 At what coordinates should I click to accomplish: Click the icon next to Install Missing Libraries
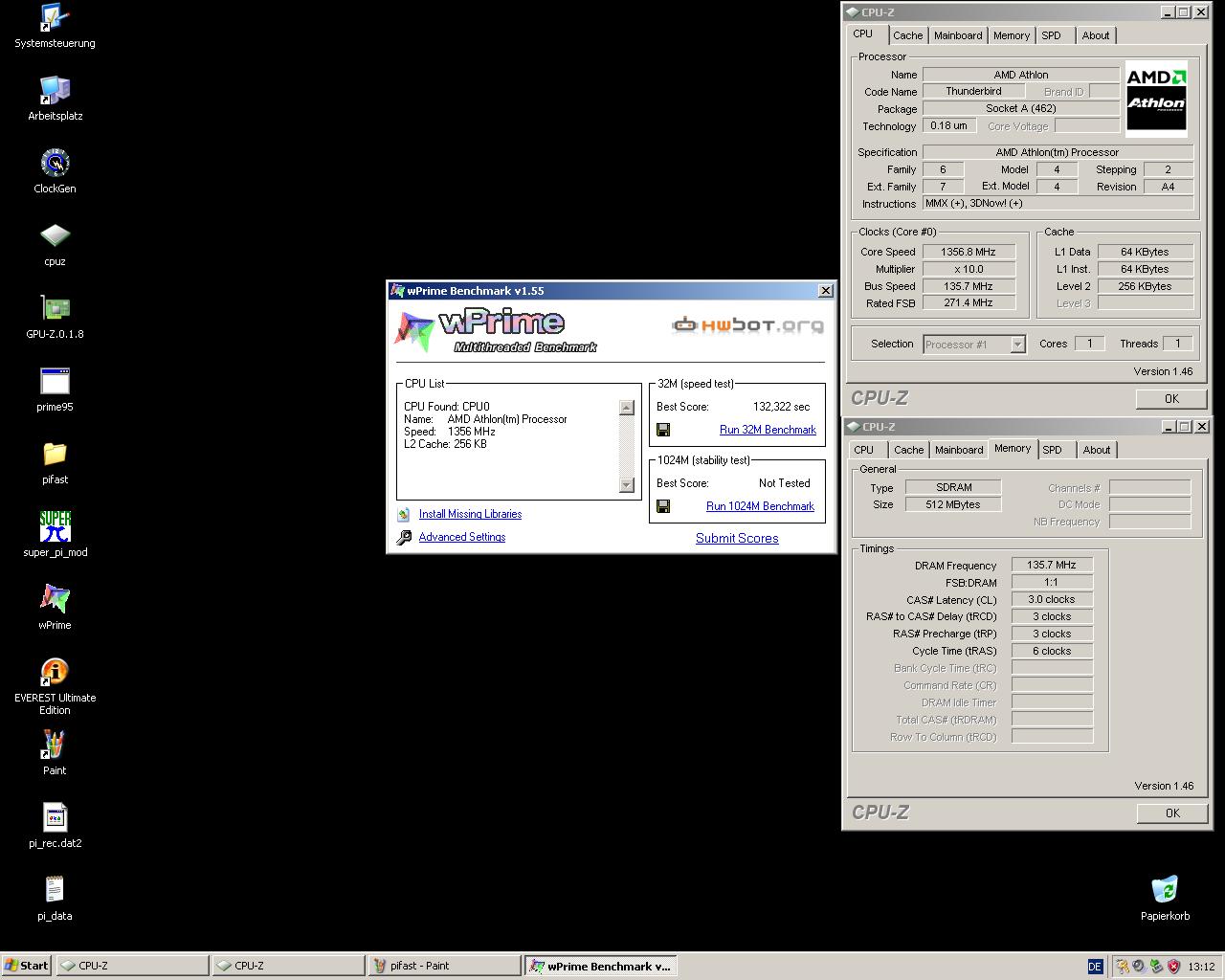[404, 515]
